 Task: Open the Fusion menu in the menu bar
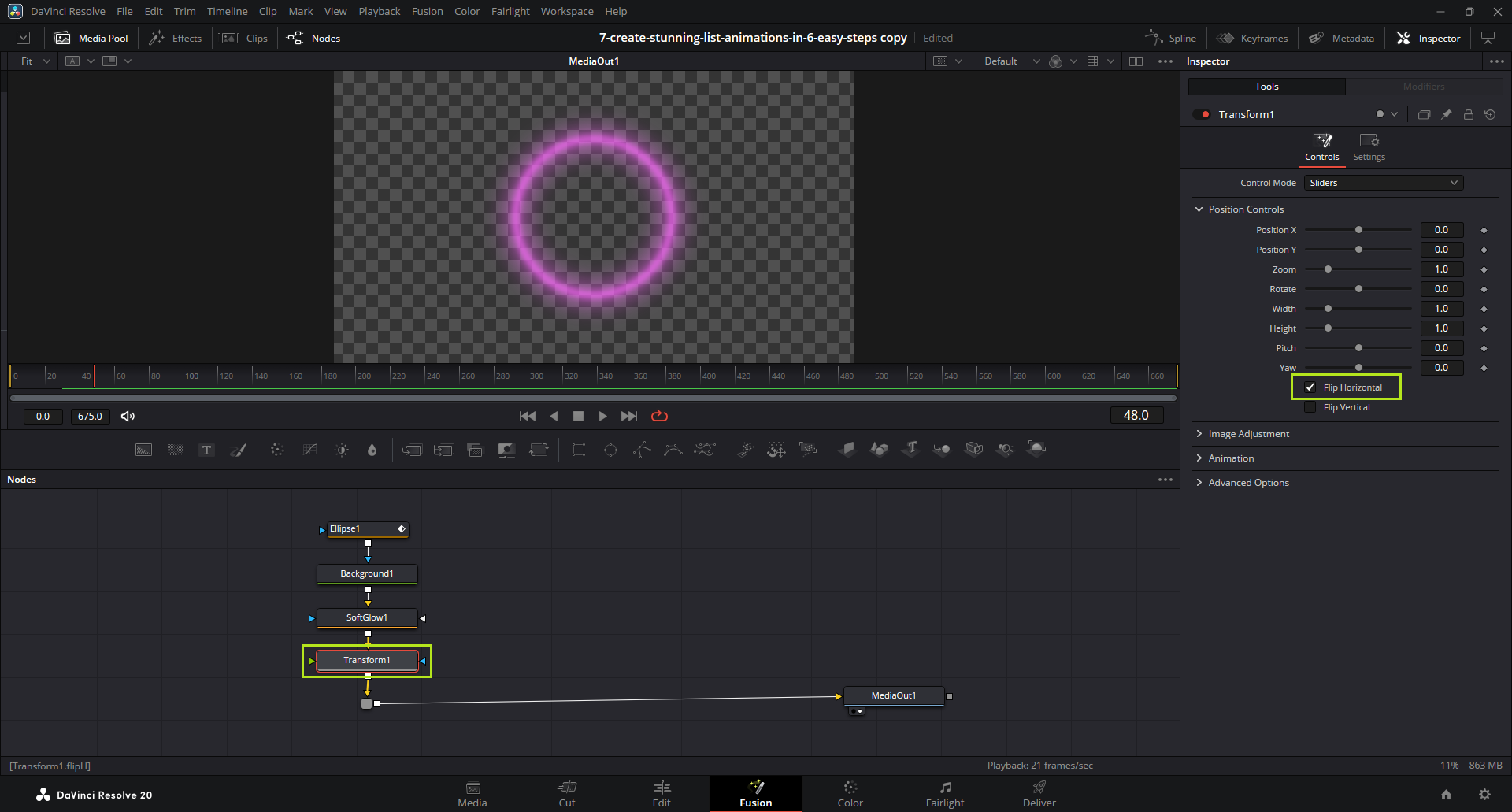427,11
